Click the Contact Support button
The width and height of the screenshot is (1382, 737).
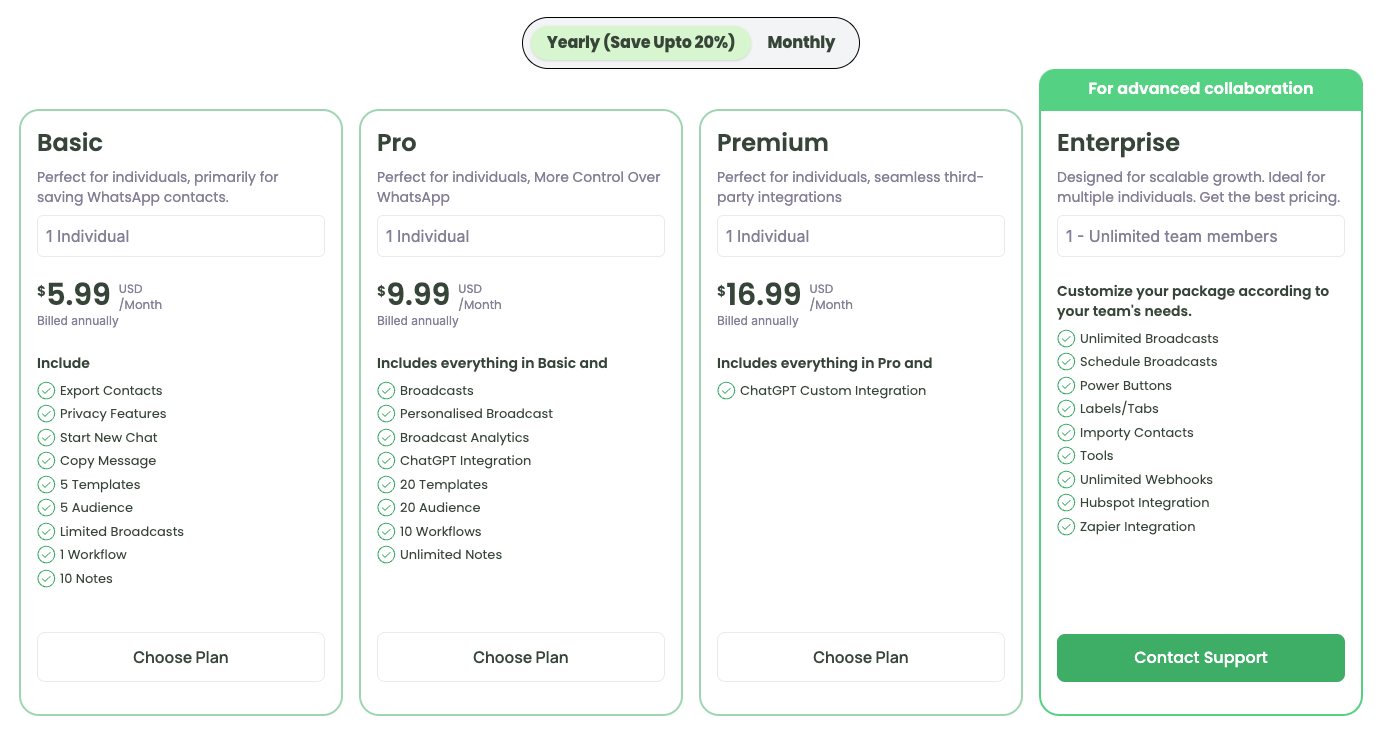(x=1201, y=657)
